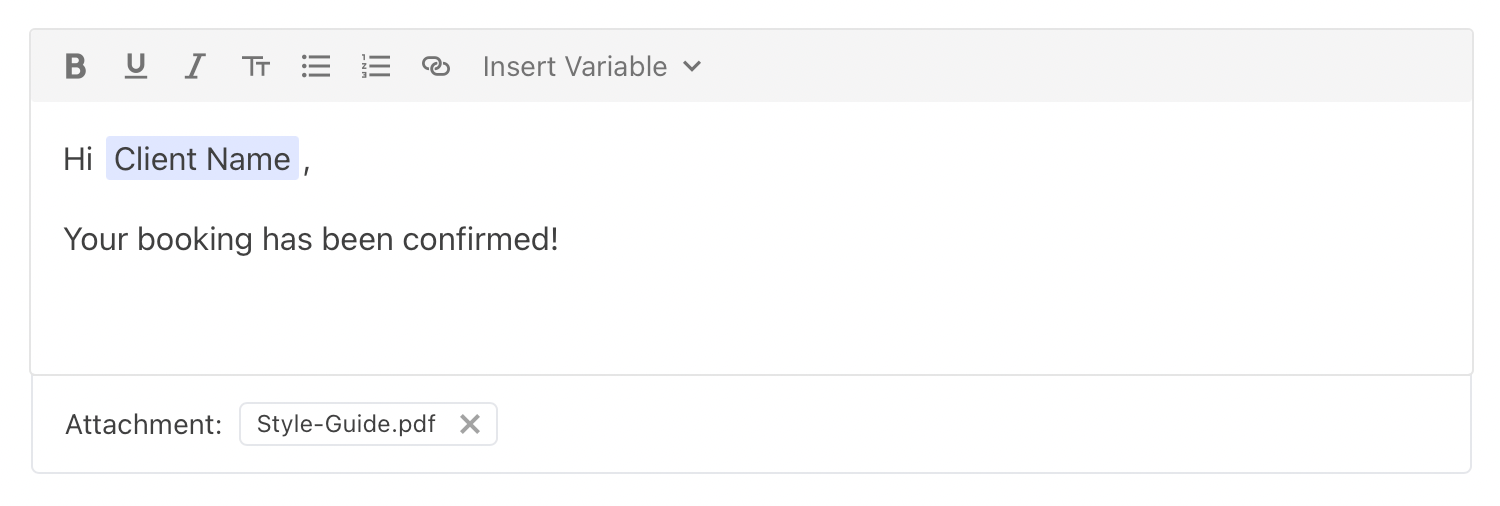Insert a bulleted list

tap(316, 67)
